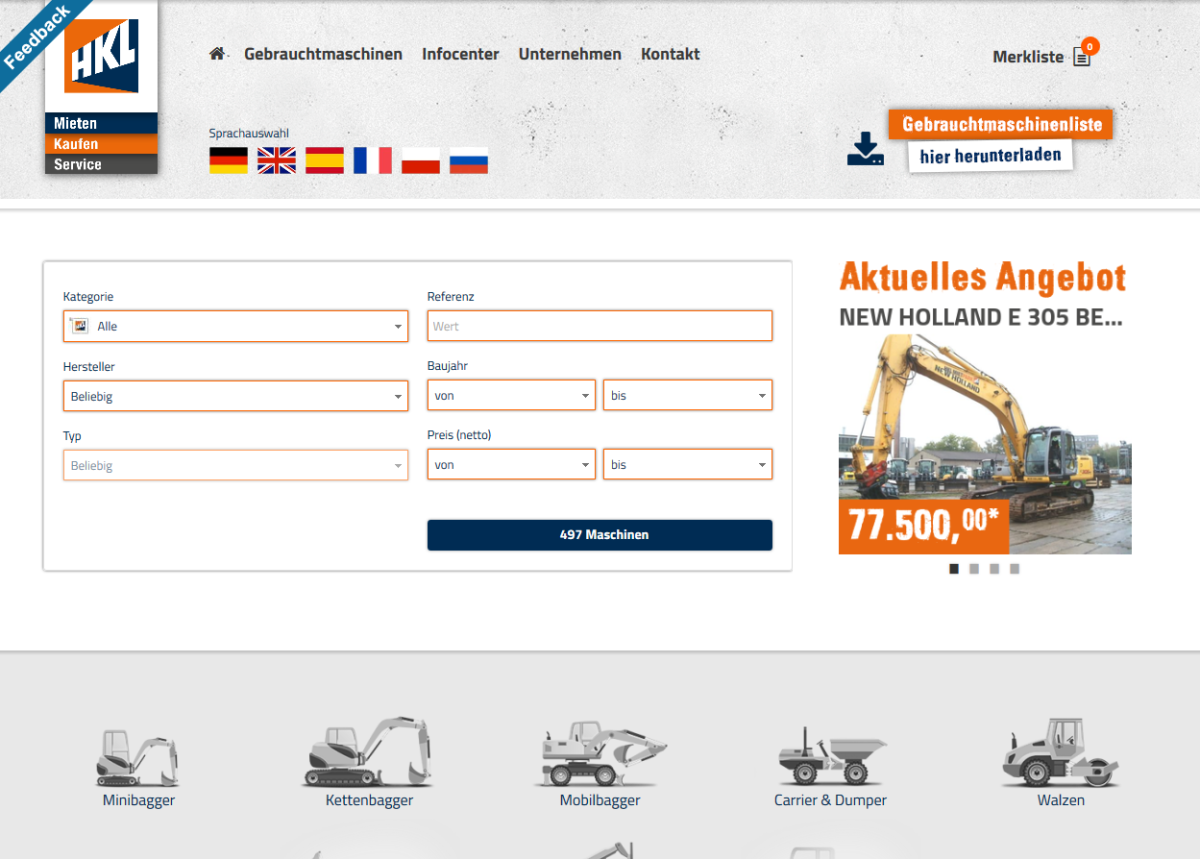
Task: Select the Kaufen tab
Action: pos(101,144)
